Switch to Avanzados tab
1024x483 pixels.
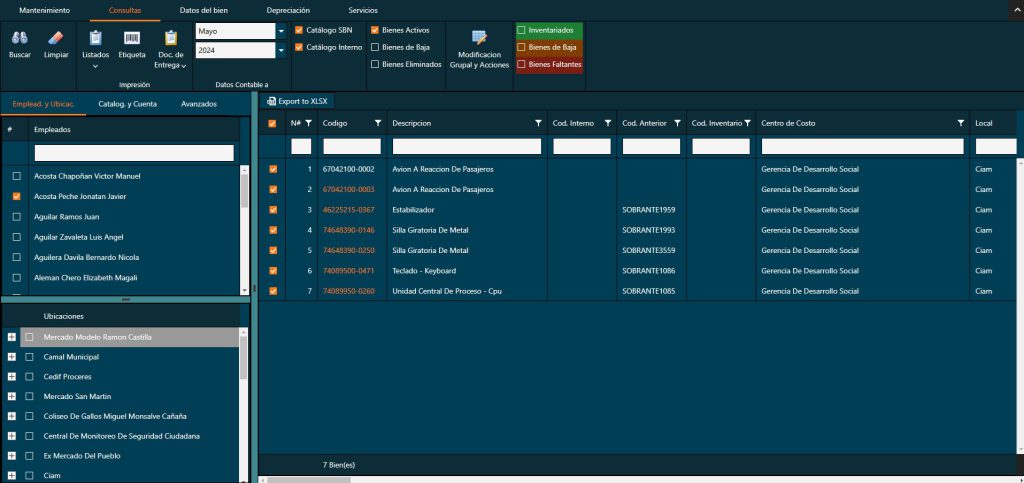(x=199, y=104)
